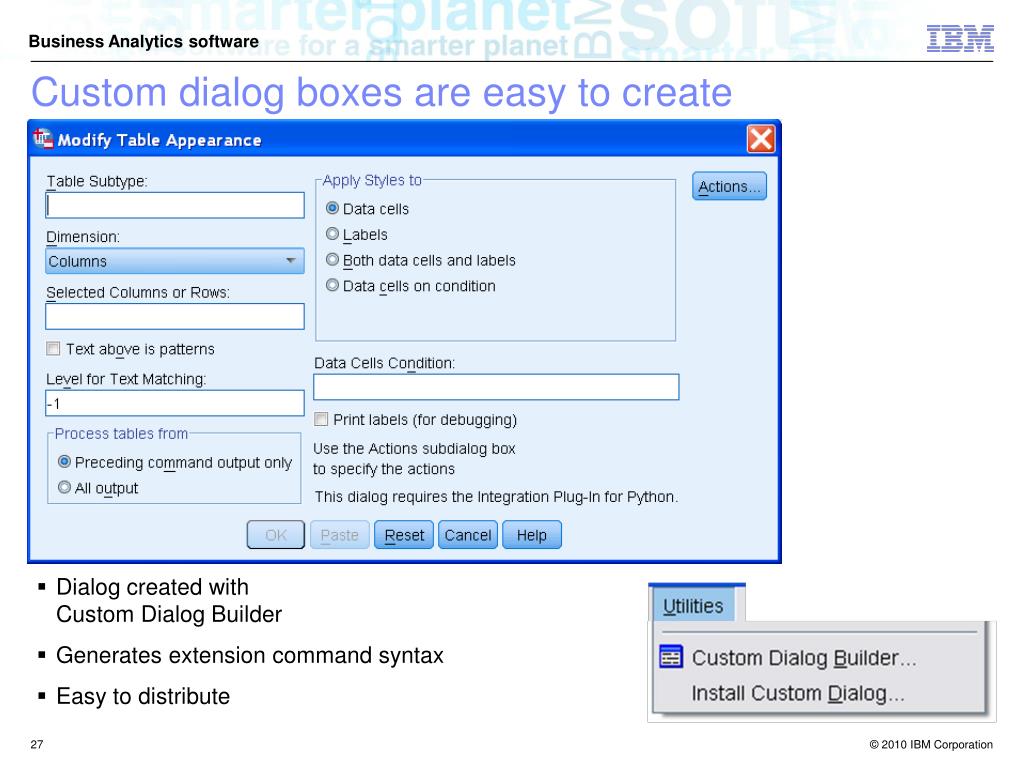Choose Custom Dialog Builder... menu item
The image size is (1024, 768).
point(804,658)
